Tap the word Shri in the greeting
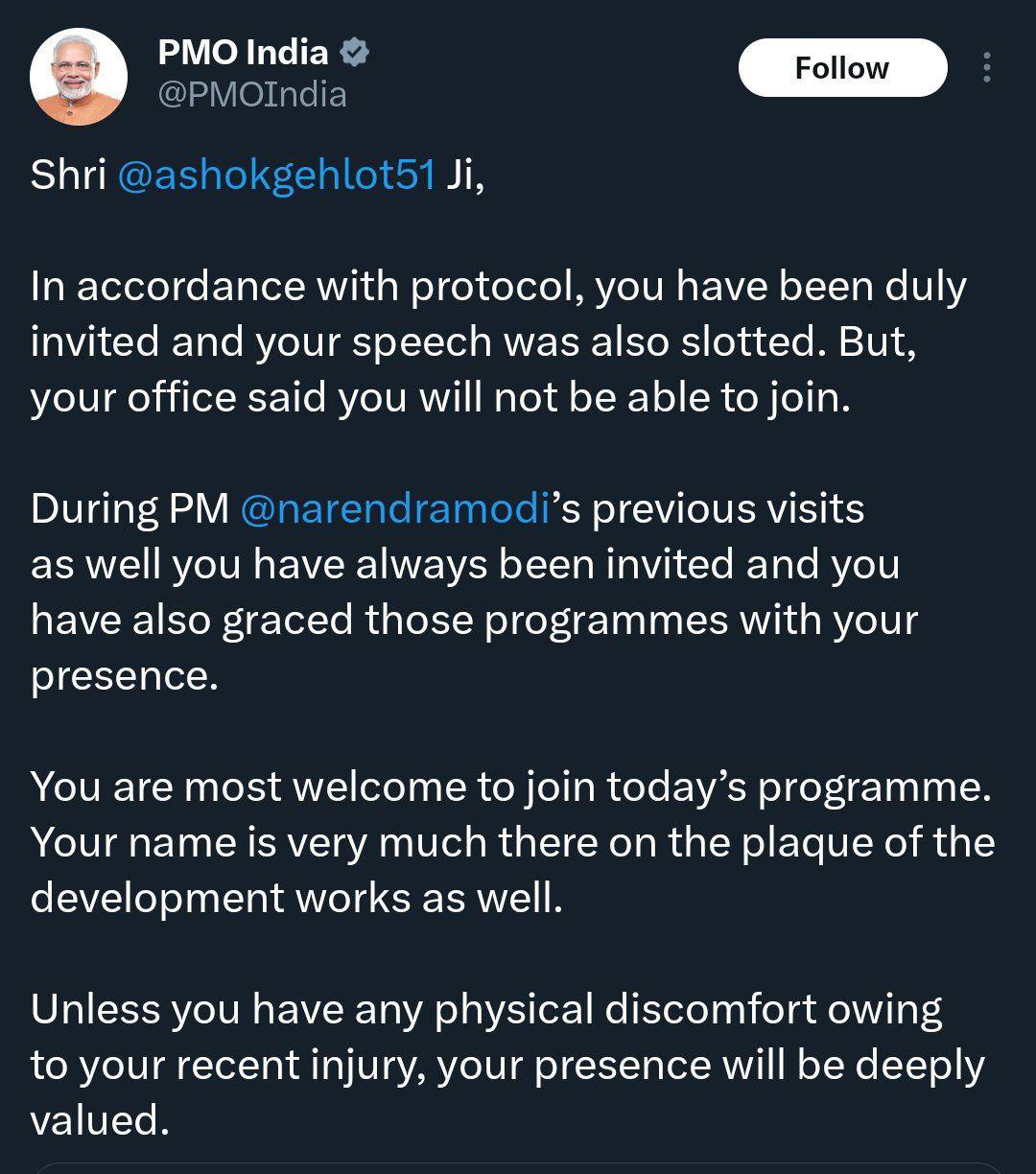The height and width of the screenshot is (1174, 1036). pos(68,176)
